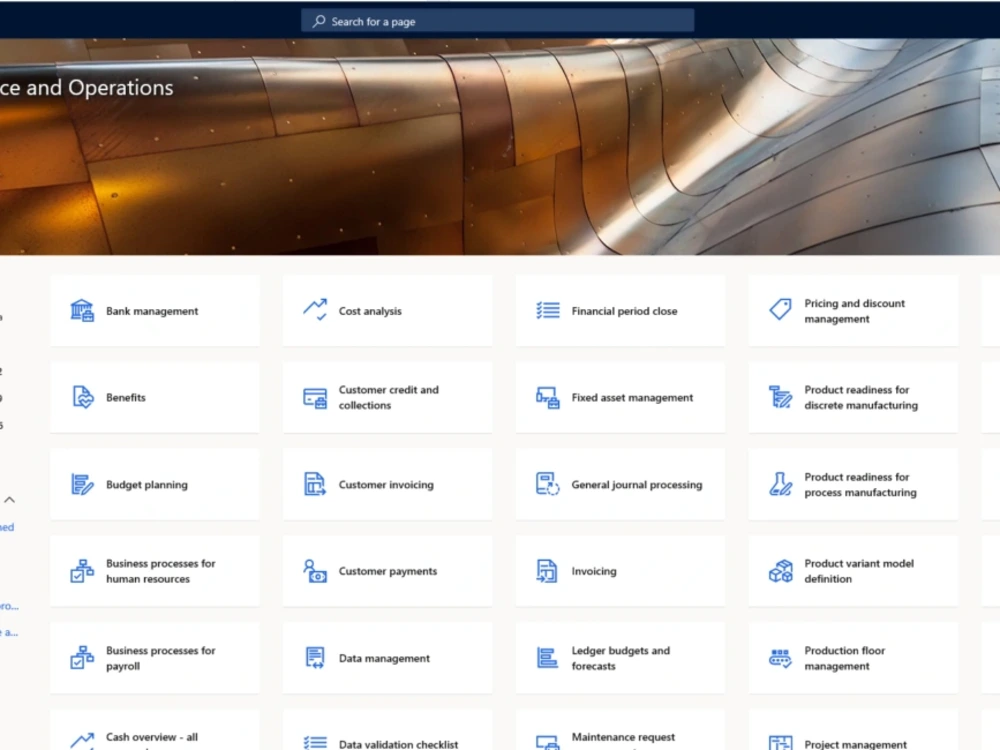
Task: Click the Customer credit and collections card icon
Action: coord(314,397)
